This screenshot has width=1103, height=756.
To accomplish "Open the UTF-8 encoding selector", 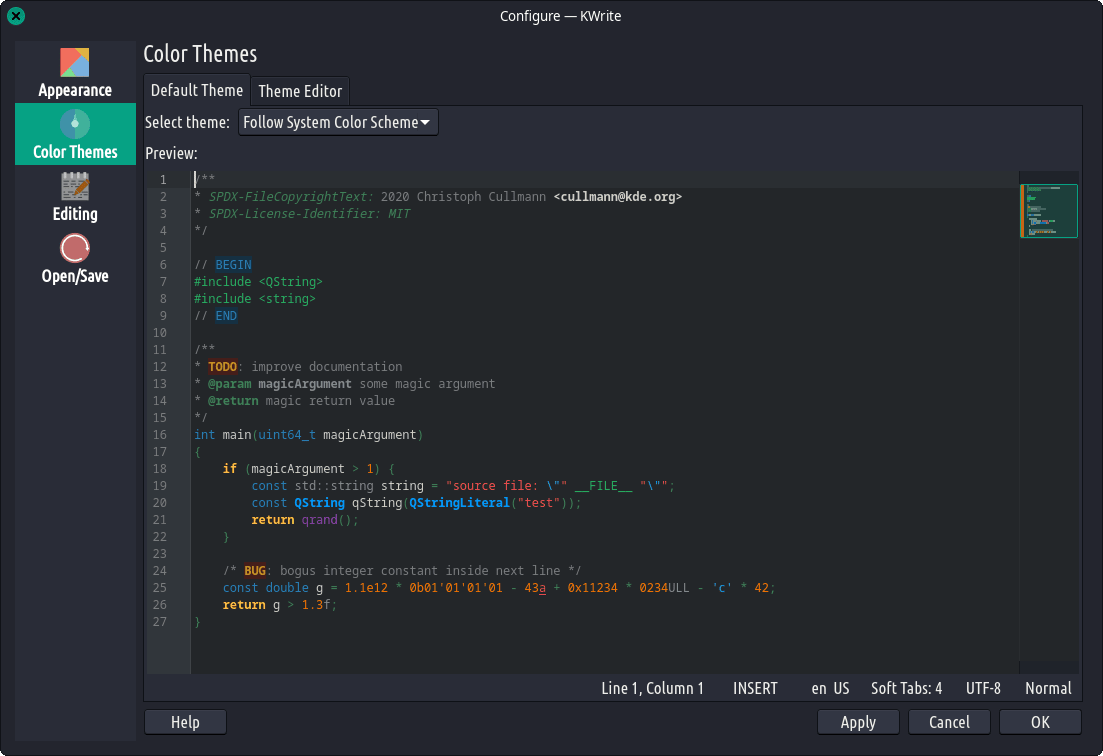I will (x=983, y=688).
